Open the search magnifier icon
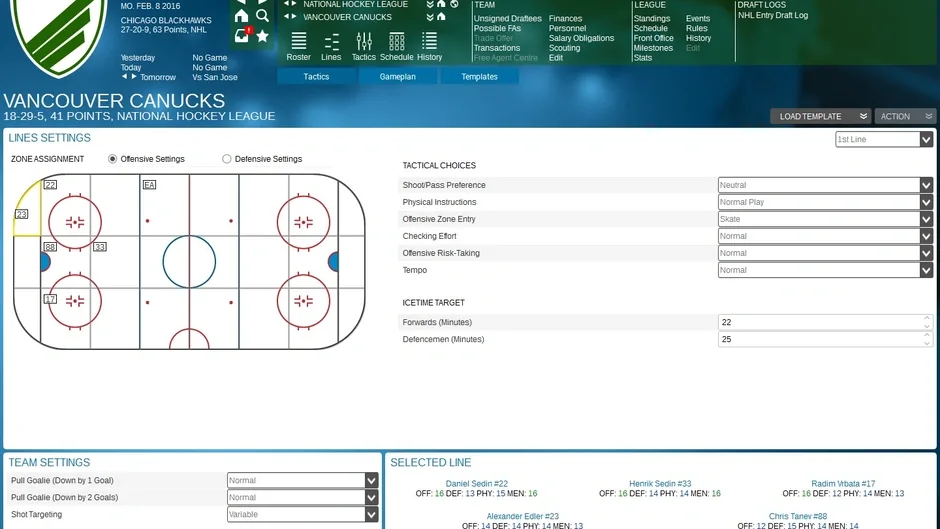This screenshot has height=529, width=940. tap(262, 16)
